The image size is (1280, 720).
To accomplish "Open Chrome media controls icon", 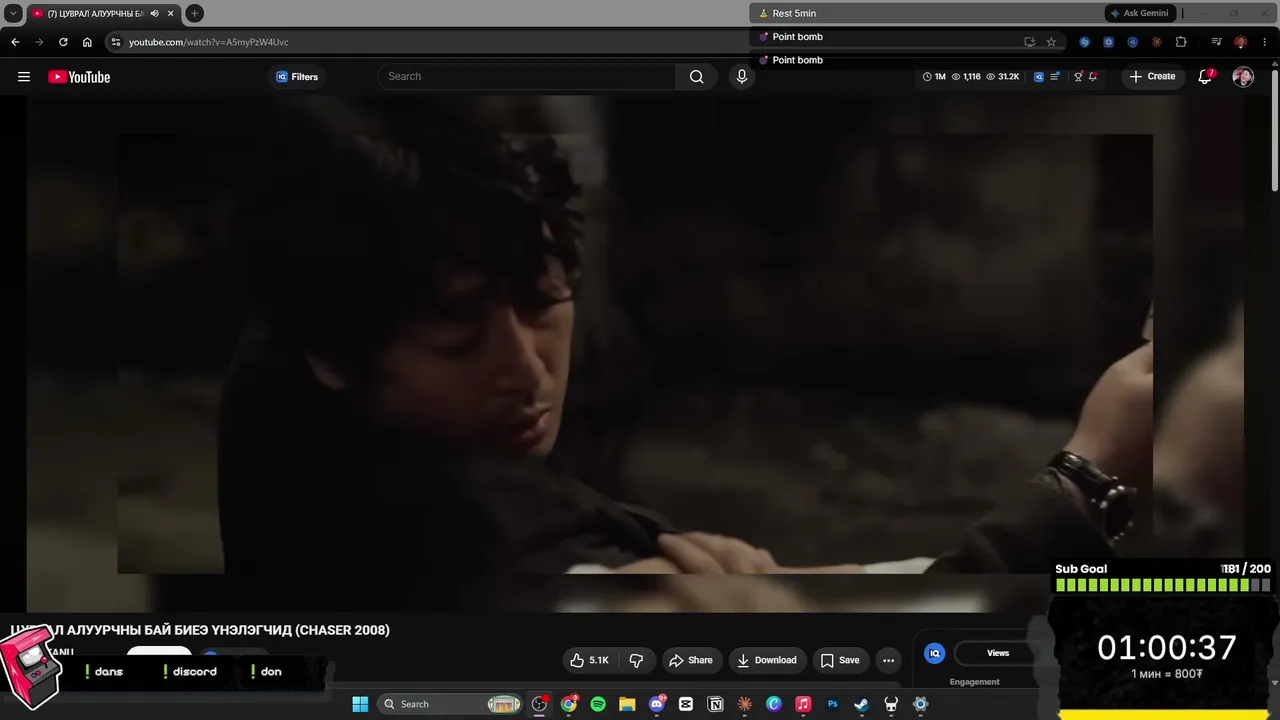I will click(1216, 42).
